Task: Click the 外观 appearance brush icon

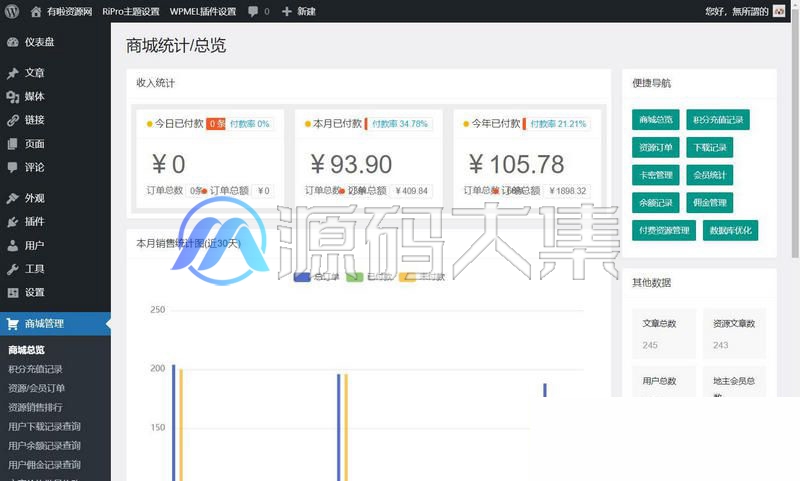Action: (13, 198)
